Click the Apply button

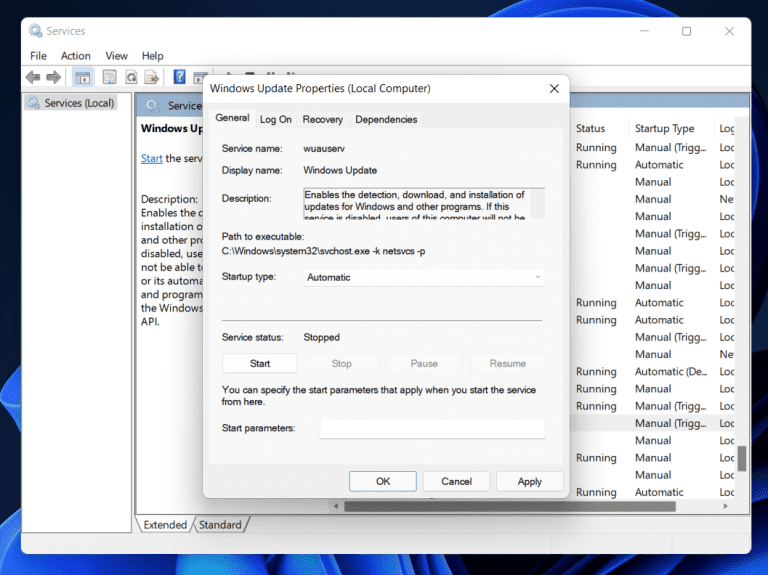pyautogui.click(x=529, y=481)
